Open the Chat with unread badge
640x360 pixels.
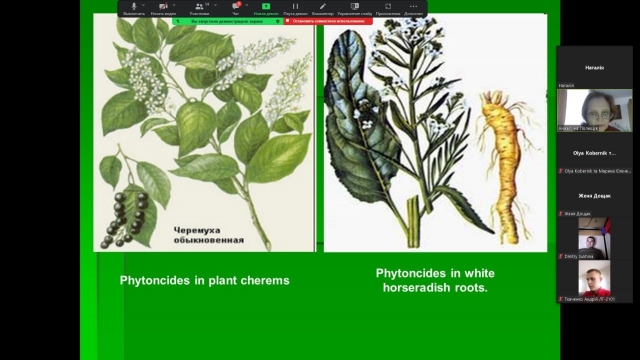point(236,8)
